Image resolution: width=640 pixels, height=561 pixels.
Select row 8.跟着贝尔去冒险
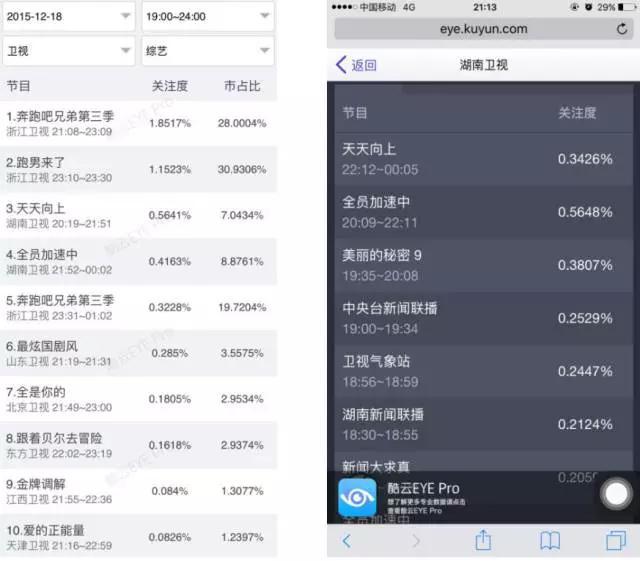(x=138, y=445)
